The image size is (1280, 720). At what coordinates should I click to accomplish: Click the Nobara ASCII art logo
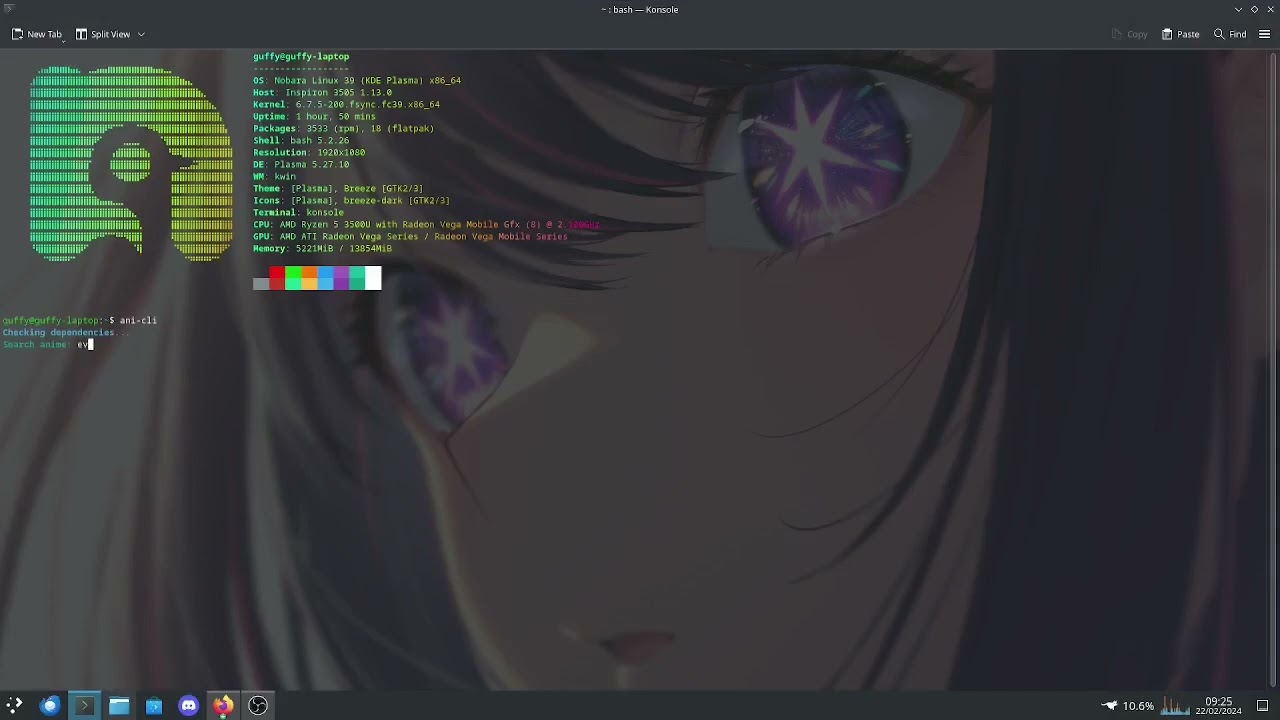pyautogui.click(x=131, y=164)
